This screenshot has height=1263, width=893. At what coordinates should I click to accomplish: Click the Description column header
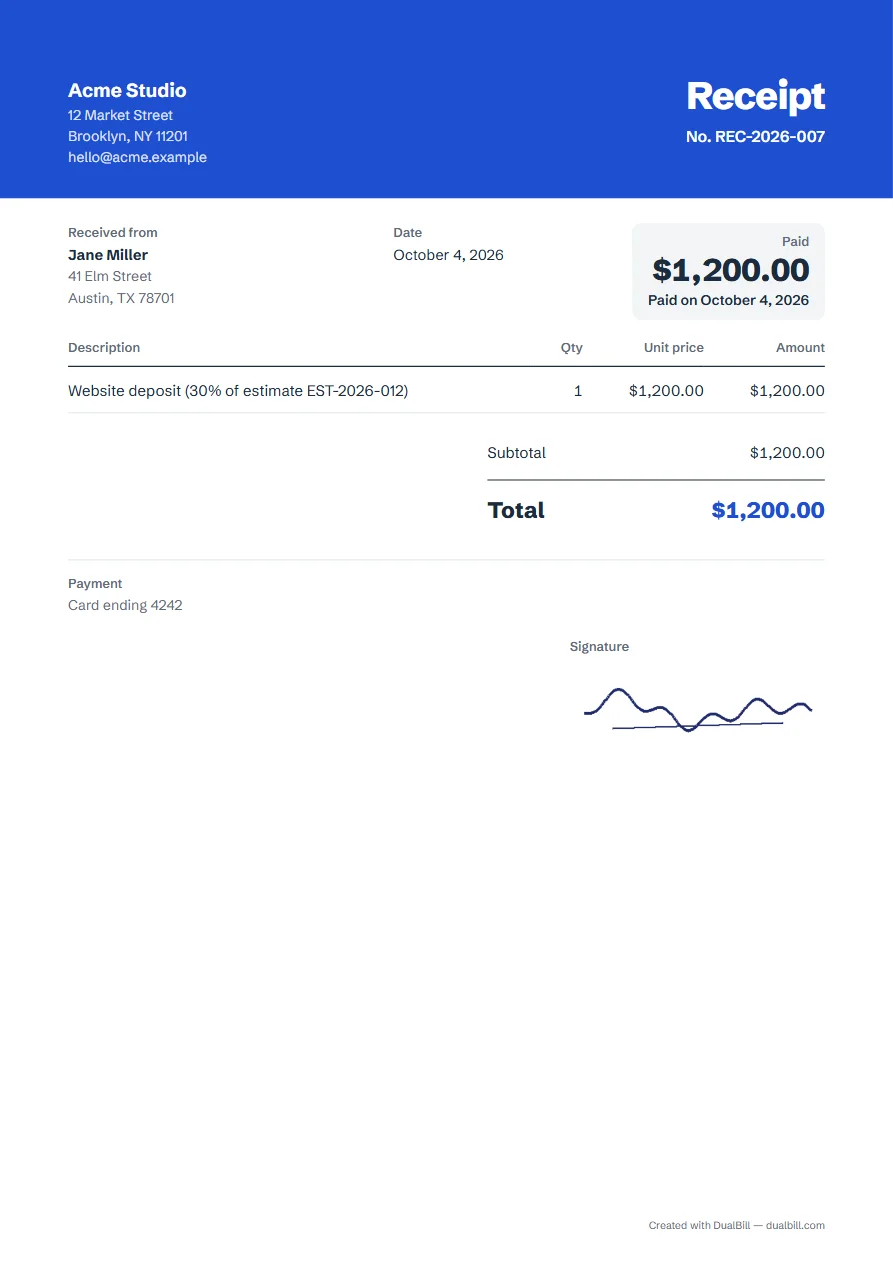[x=104, y=348]
